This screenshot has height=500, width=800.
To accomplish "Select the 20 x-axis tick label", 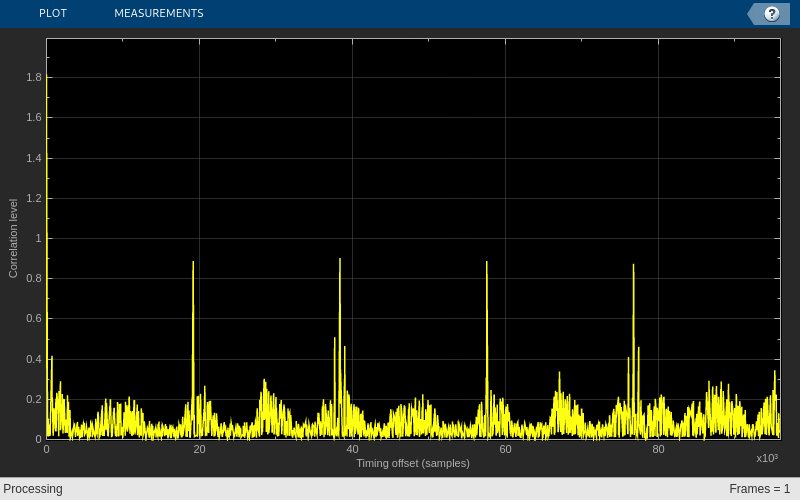I will pos(199,449).
